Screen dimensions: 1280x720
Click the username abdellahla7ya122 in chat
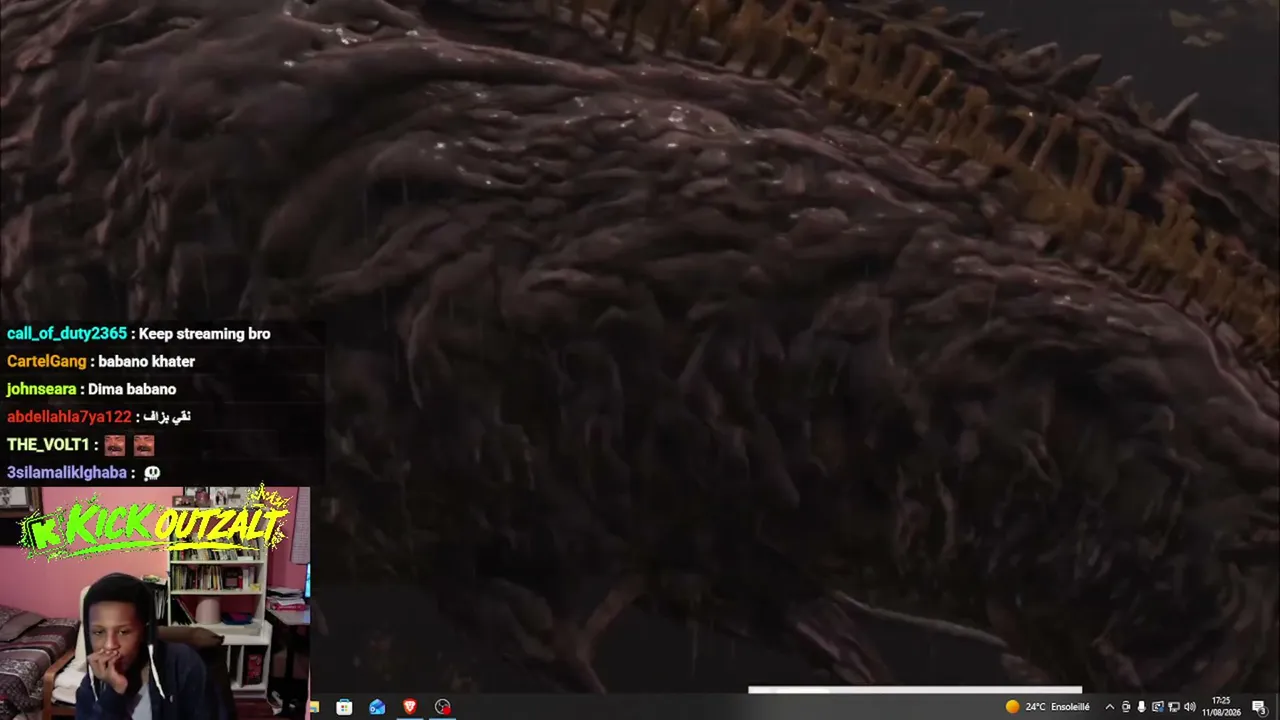[x=69, y=417]
